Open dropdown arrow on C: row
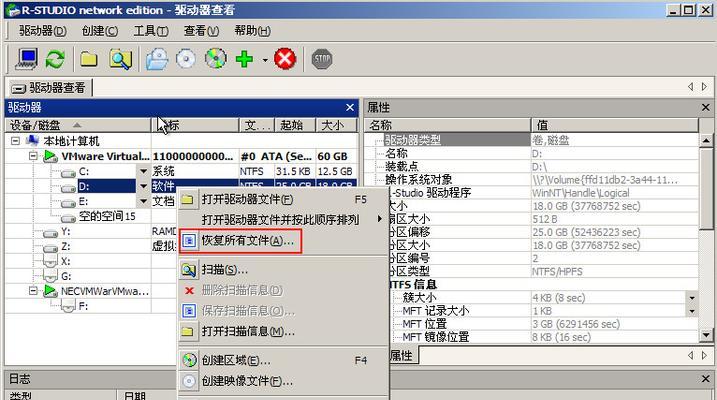This screenshot has width=717, height=400. tap(143, 171)
